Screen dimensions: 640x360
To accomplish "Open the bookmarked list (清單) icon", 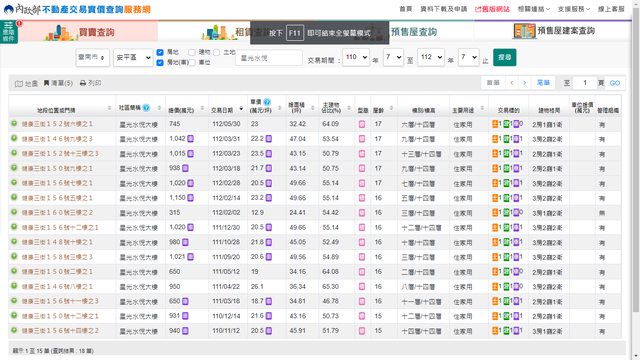I will [46, 83].
